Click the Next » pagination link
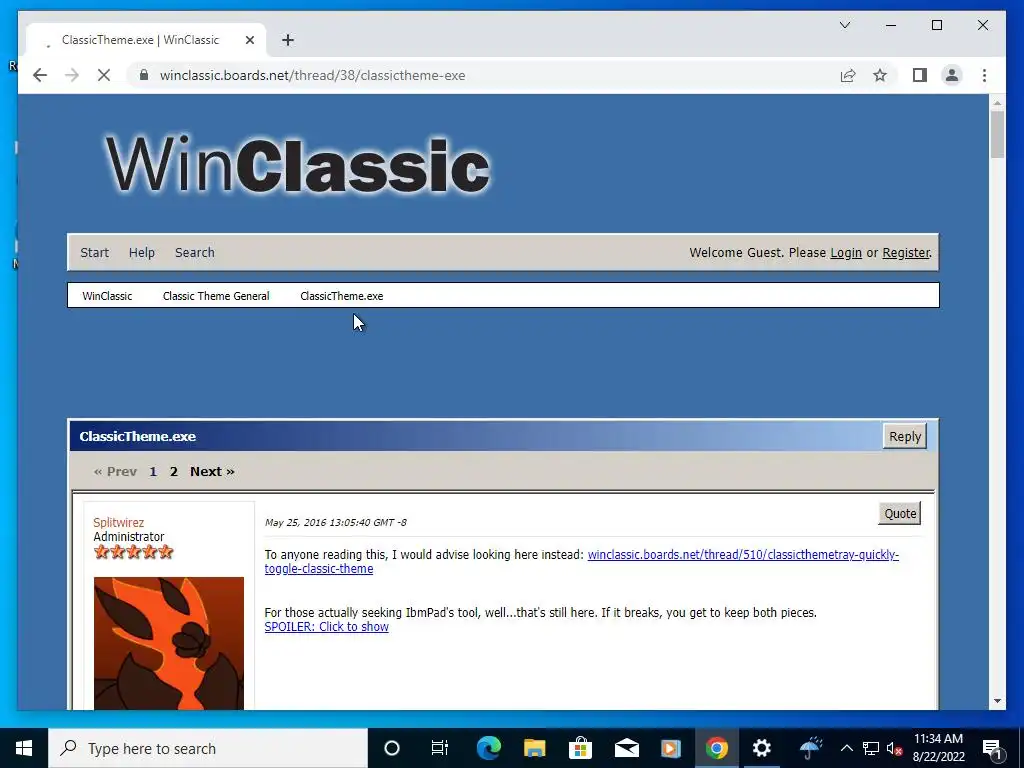The image size is (1024, 768). click(212, 472)
